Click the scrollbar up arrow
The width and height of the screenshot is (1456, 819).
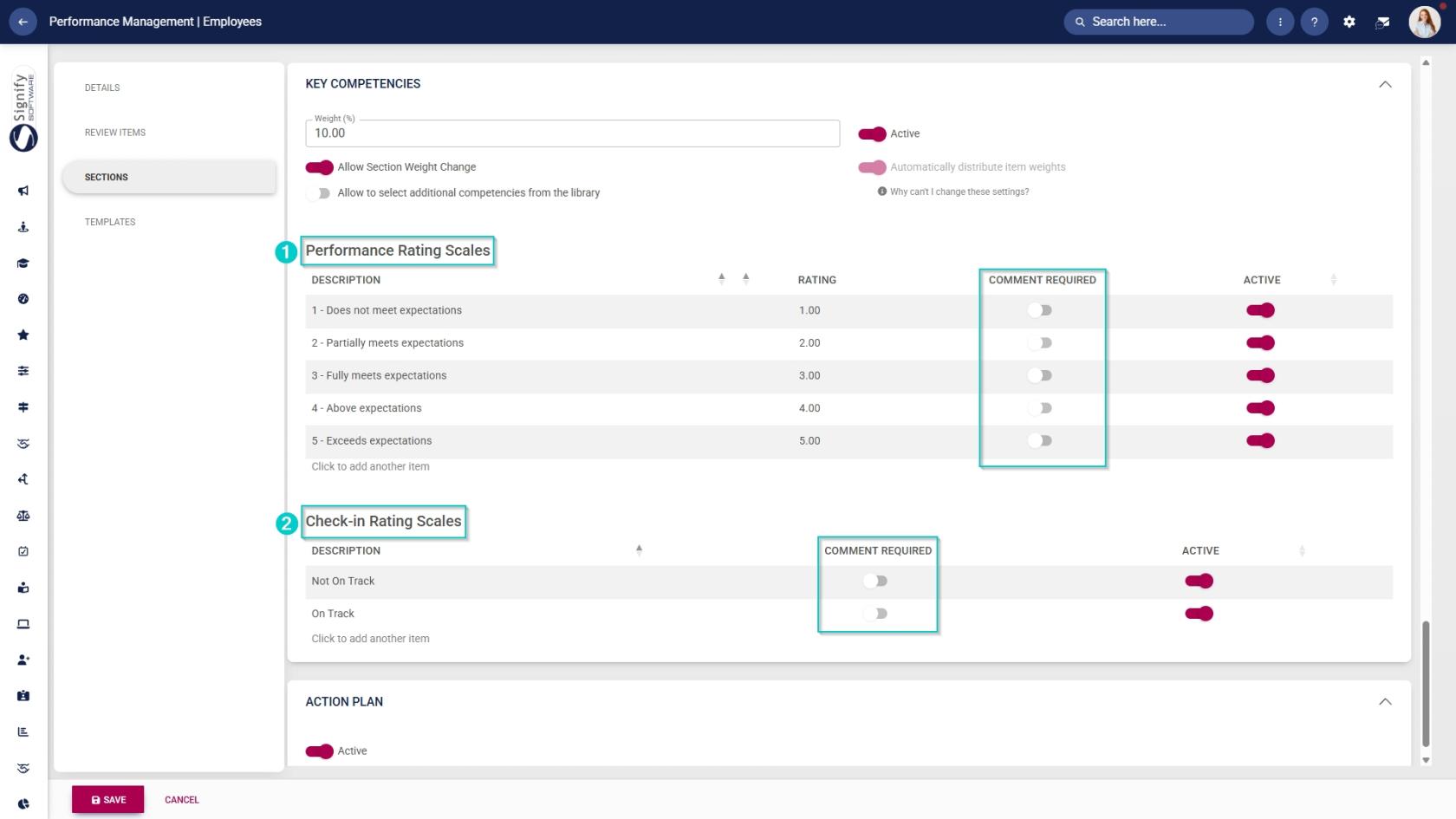1426,62
